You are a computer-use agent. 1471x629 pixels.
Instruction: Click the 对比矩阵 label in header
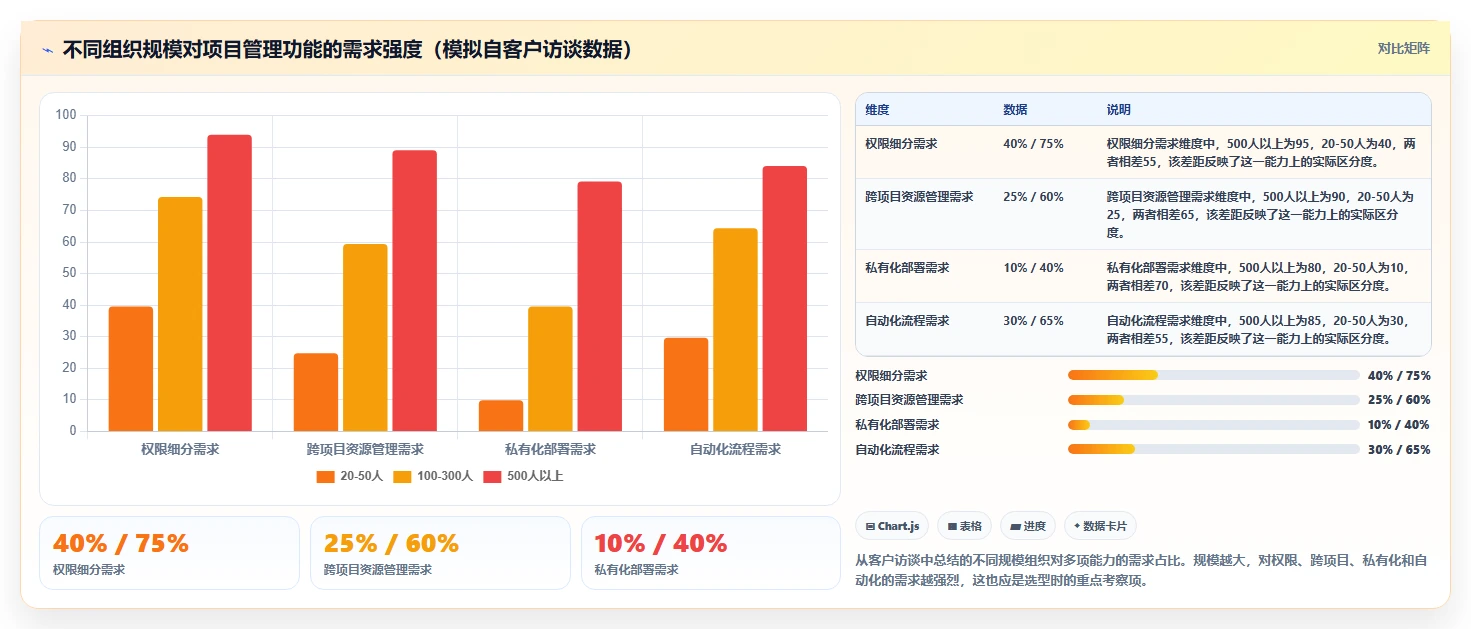[x=1403, y=49]
